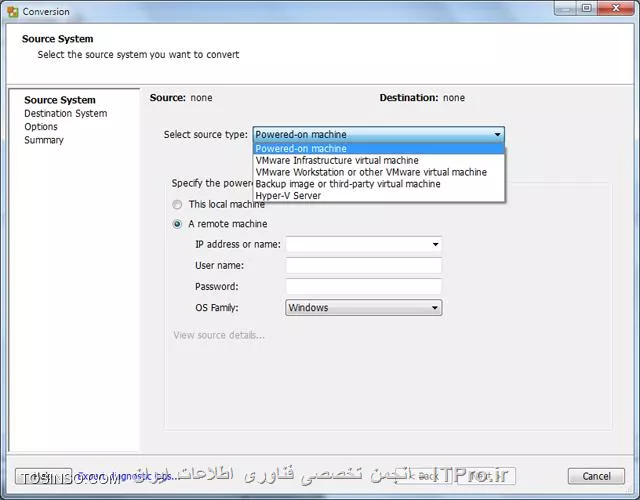This screenshot has height=500, width=640.
Task: Choose 'VMware Workstation or other VMware virtual machine'
Action: pos(379,172)
